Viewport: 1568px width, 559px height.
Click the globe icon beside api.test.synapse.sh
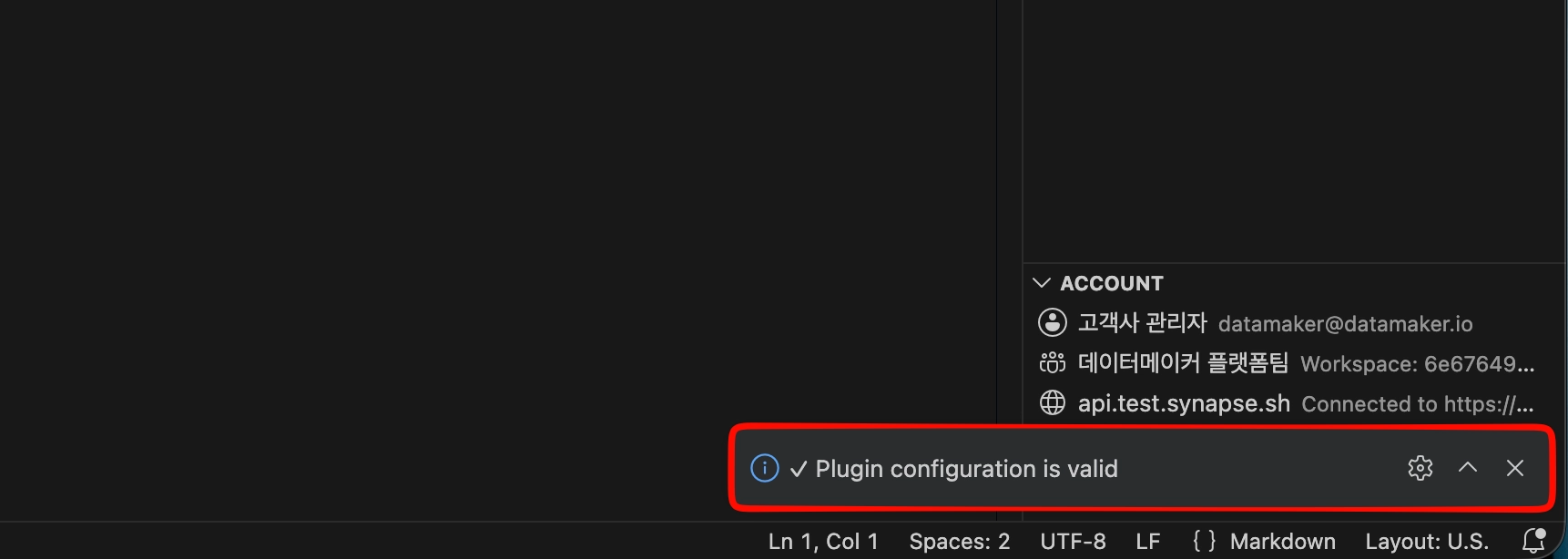coord(1052,402)
